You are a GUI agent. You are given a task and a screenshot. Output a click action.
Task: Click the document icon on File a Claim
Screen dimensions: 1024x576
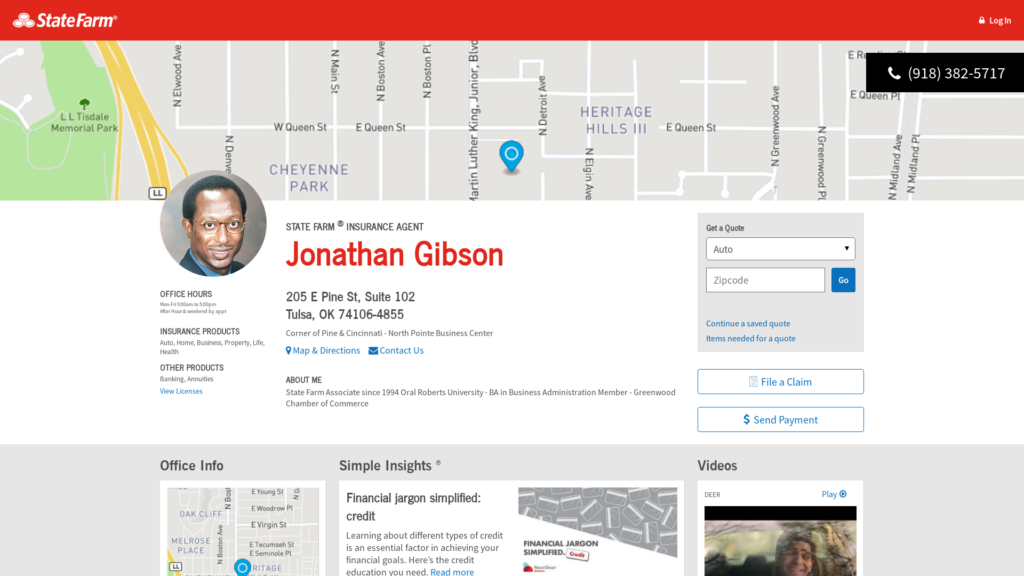(x=753, y=382)
